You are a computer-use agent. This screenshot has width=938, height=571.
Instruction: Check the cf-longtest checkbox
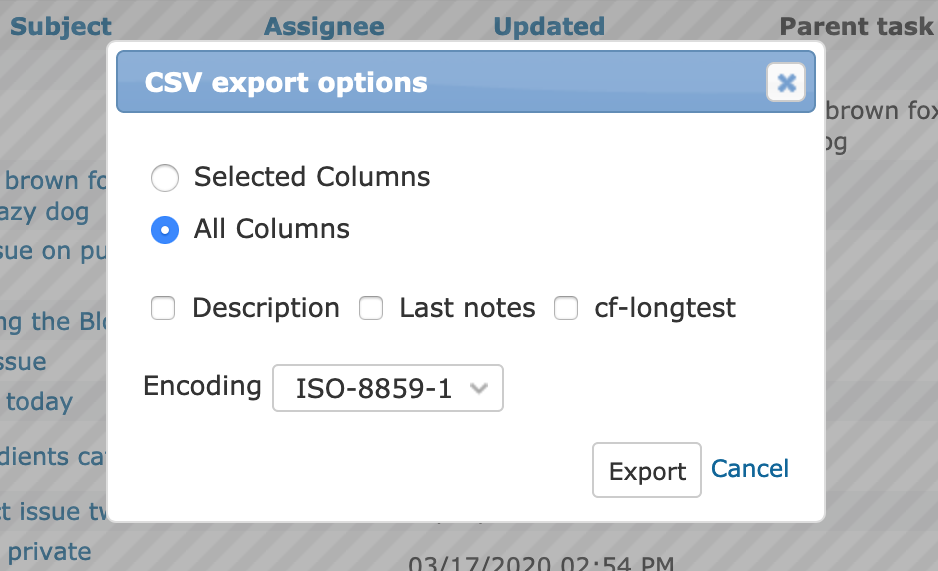click(566, 309)
